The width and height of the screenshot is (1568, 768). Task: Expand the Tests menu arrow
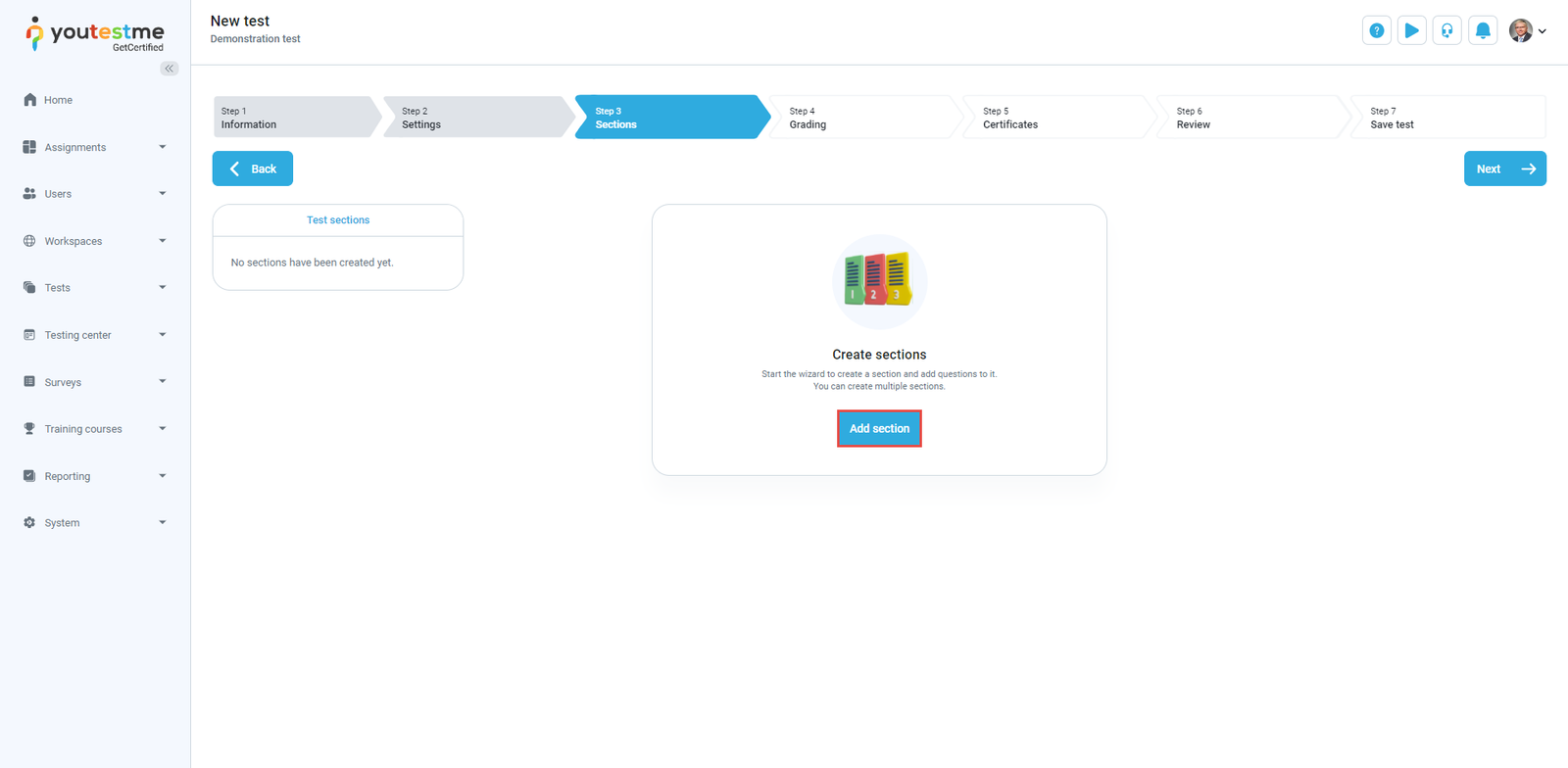coord(163,288)
